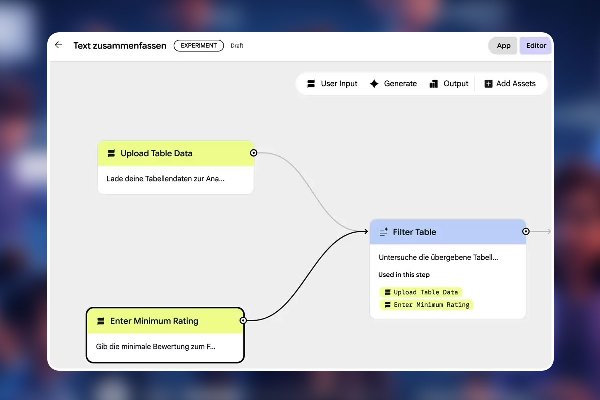Click the 'Used in this step' label
The width and height of the screenshot is (600, 400).
[404, 274]
